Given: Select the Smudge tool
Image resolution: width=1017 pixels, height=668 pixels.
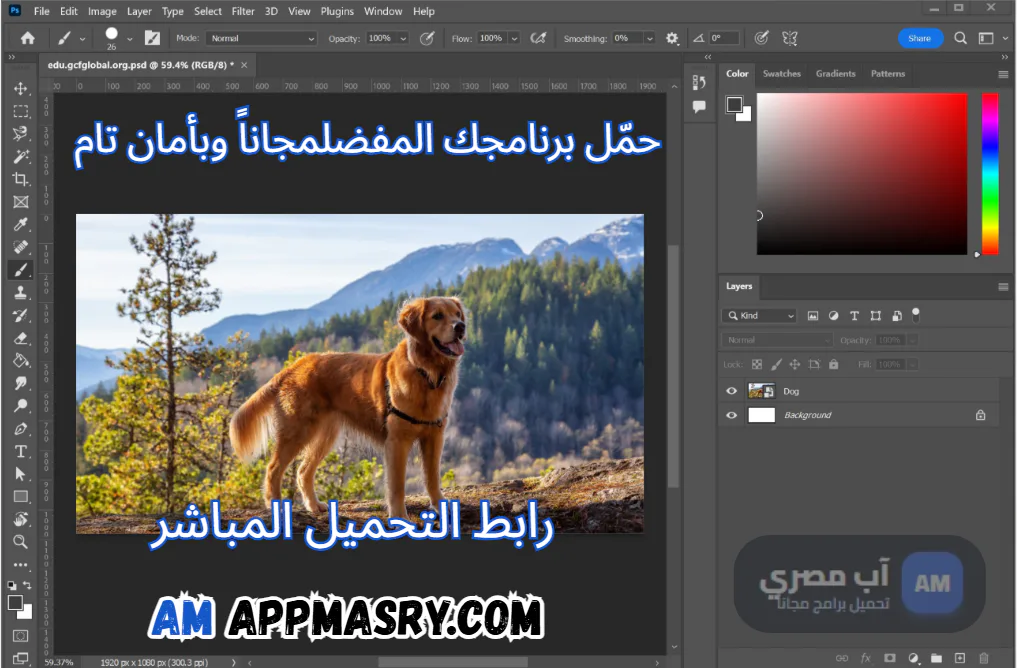Looking at the screenshot, I should 21,383.
